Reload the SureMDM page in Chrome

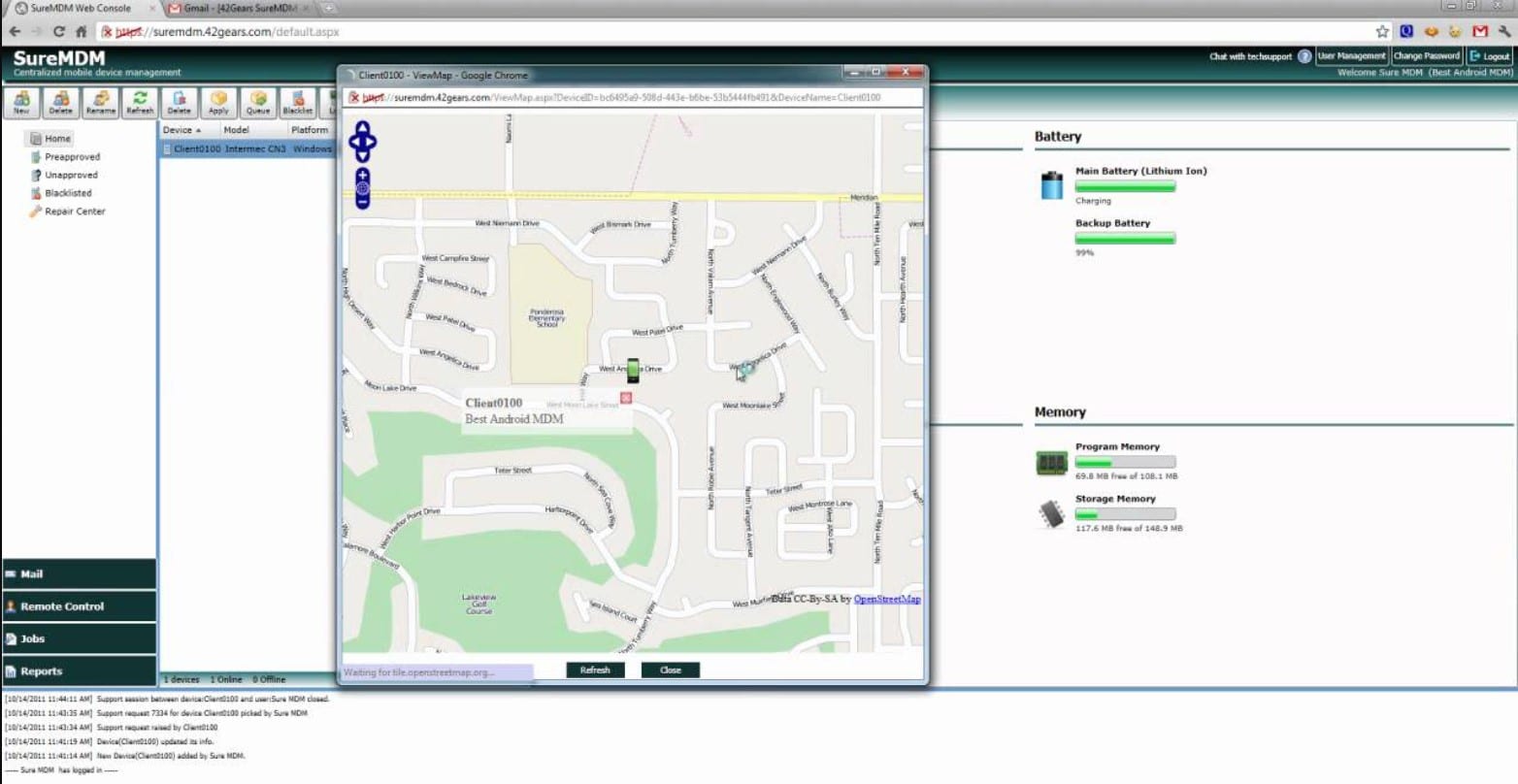pos(58,32)
